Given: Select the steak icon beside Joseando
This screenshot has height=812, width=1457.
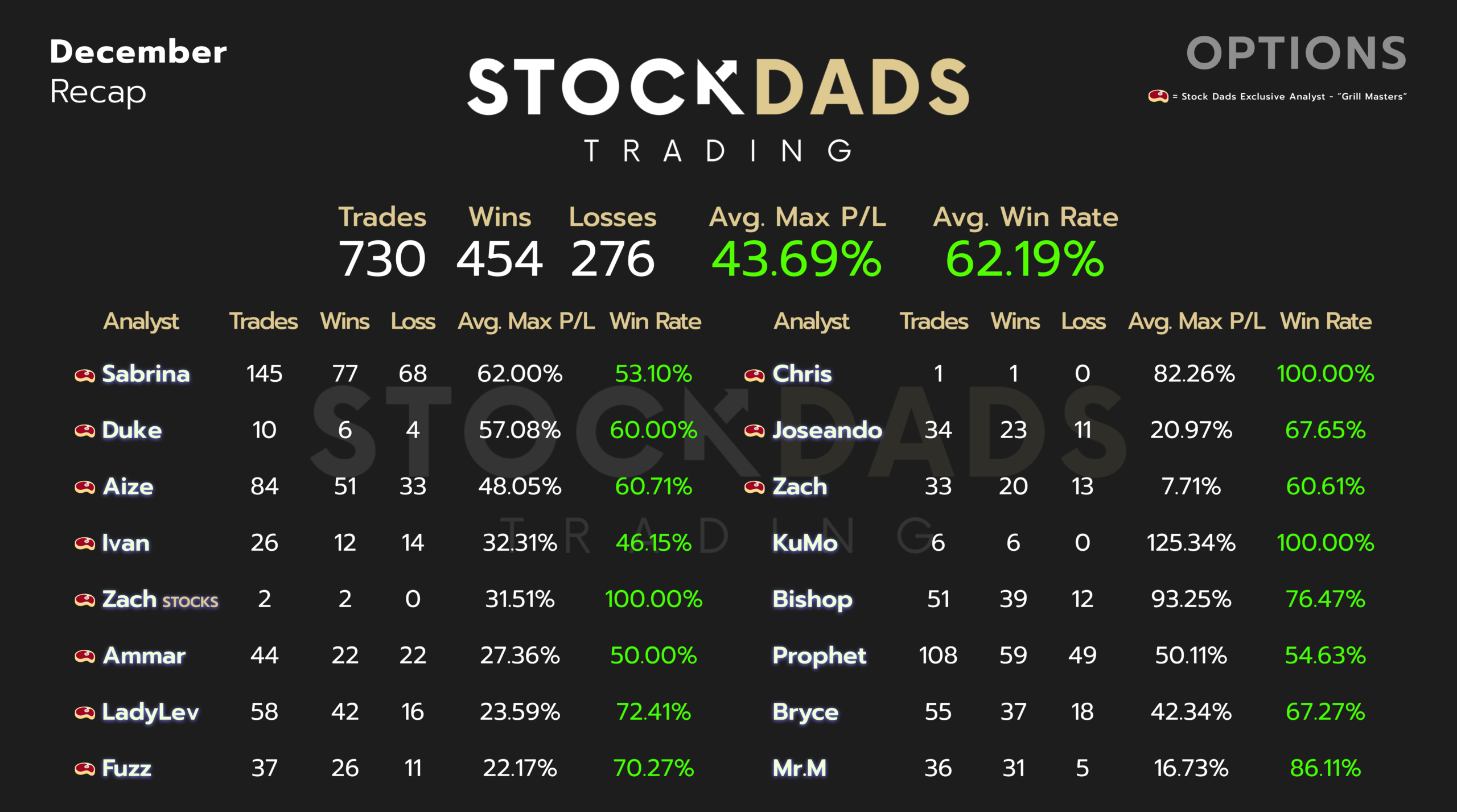Looking at the screenshot, I should click(x=755, y=431).
